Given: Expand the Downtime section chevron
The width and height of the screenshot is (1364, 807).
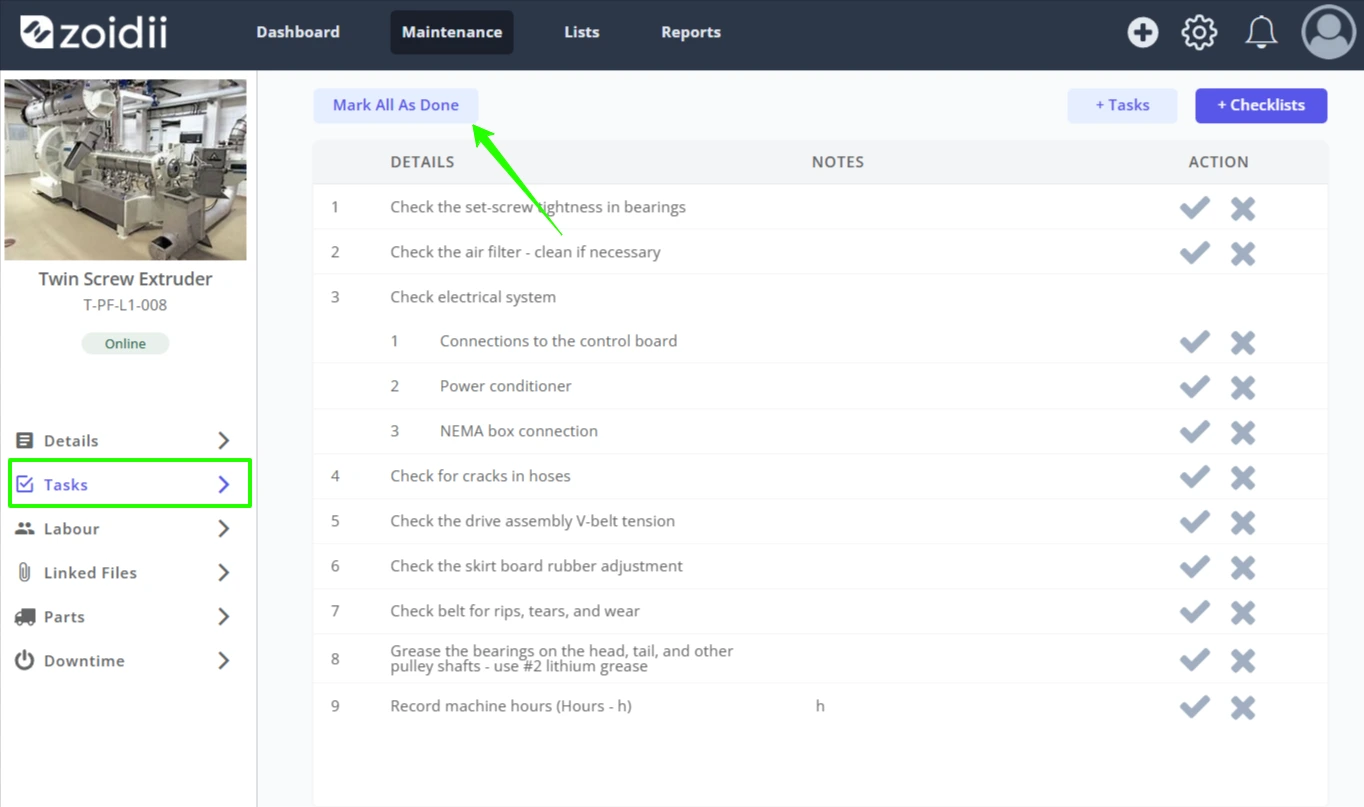Looking at the screenshot, I should pos(224,660).
